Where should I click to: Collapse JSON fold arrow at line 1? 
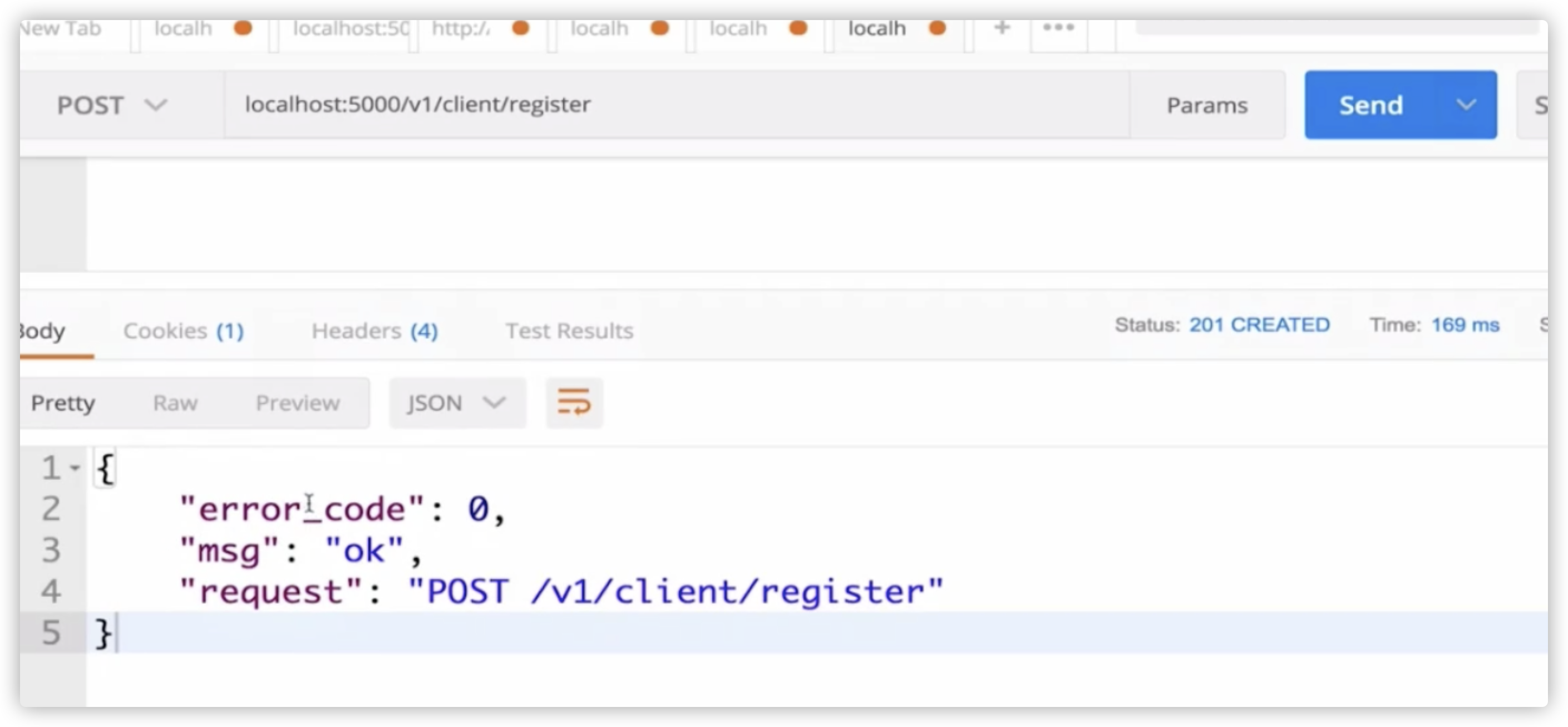[75, 468]
